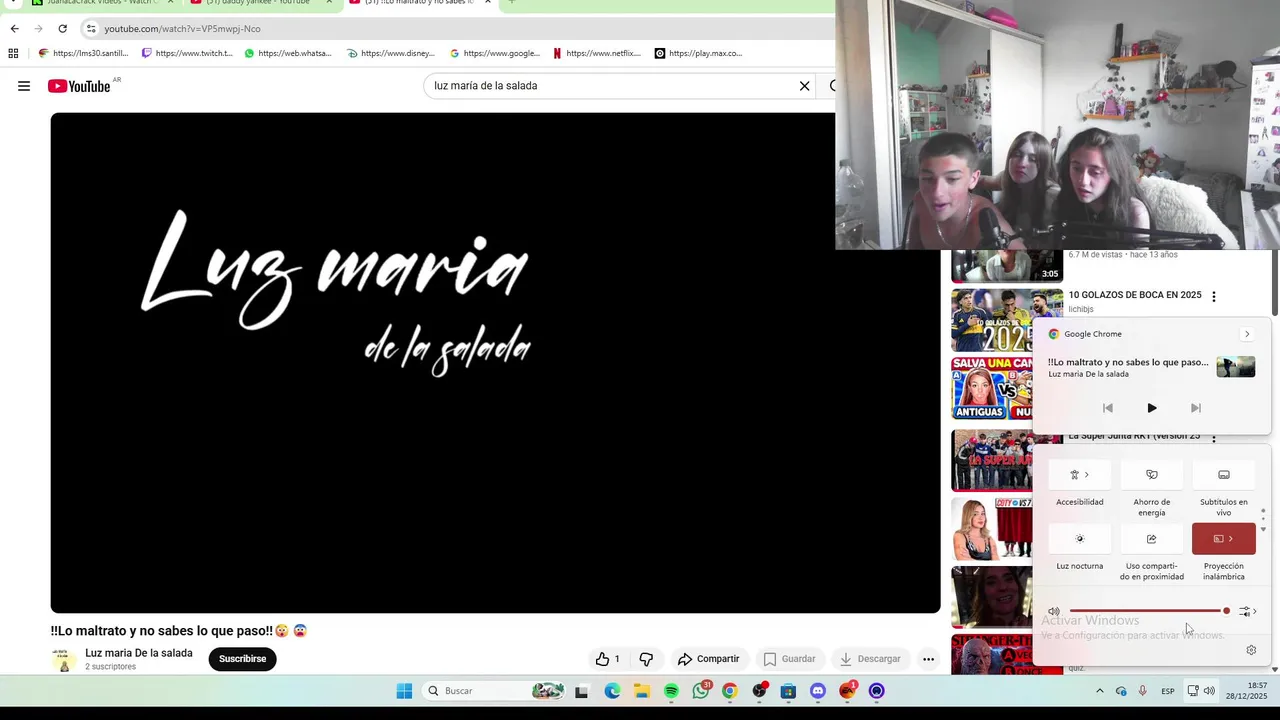Select the Lo maltrato y no sabes tab
The height and width of the screenshot is (720, 1280).
coord(420,3)
